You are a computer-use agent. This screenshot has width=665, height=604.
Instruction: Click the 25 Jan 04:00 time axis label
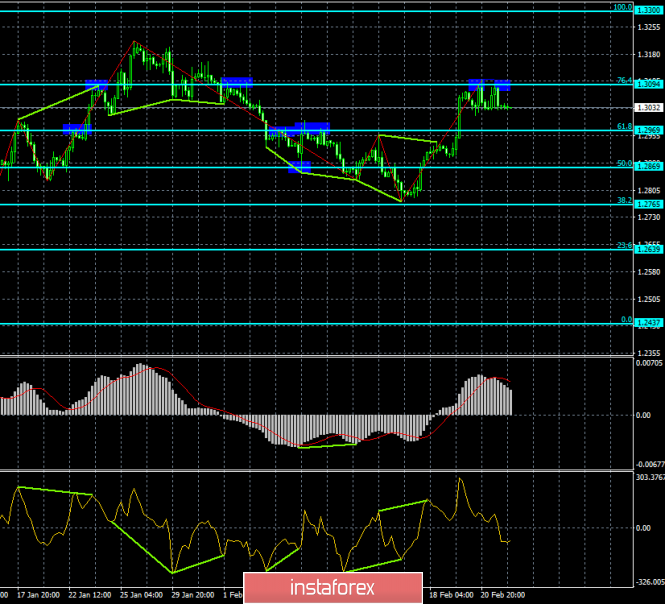[141, 595]
